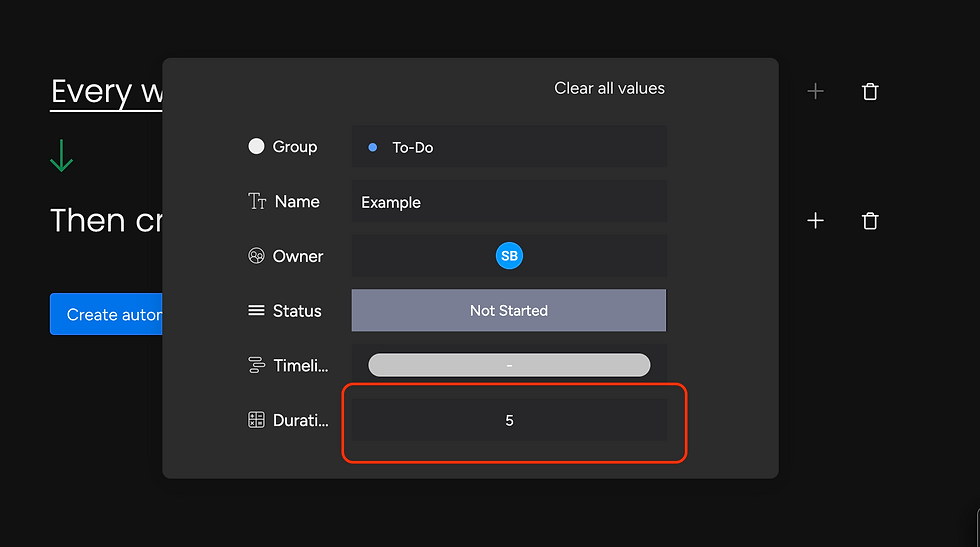Click the plus icon on the top row

(x=816, y=92)
